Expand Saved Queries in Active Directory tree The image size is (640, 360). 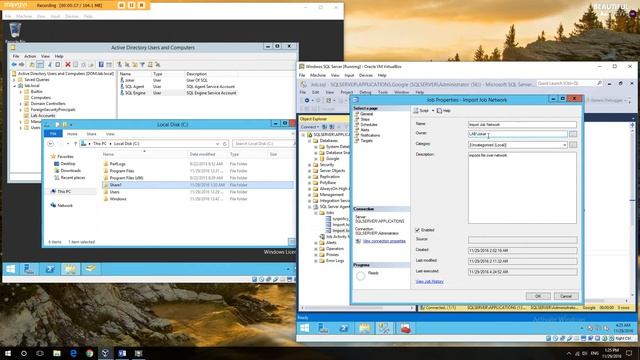(14, 80)
